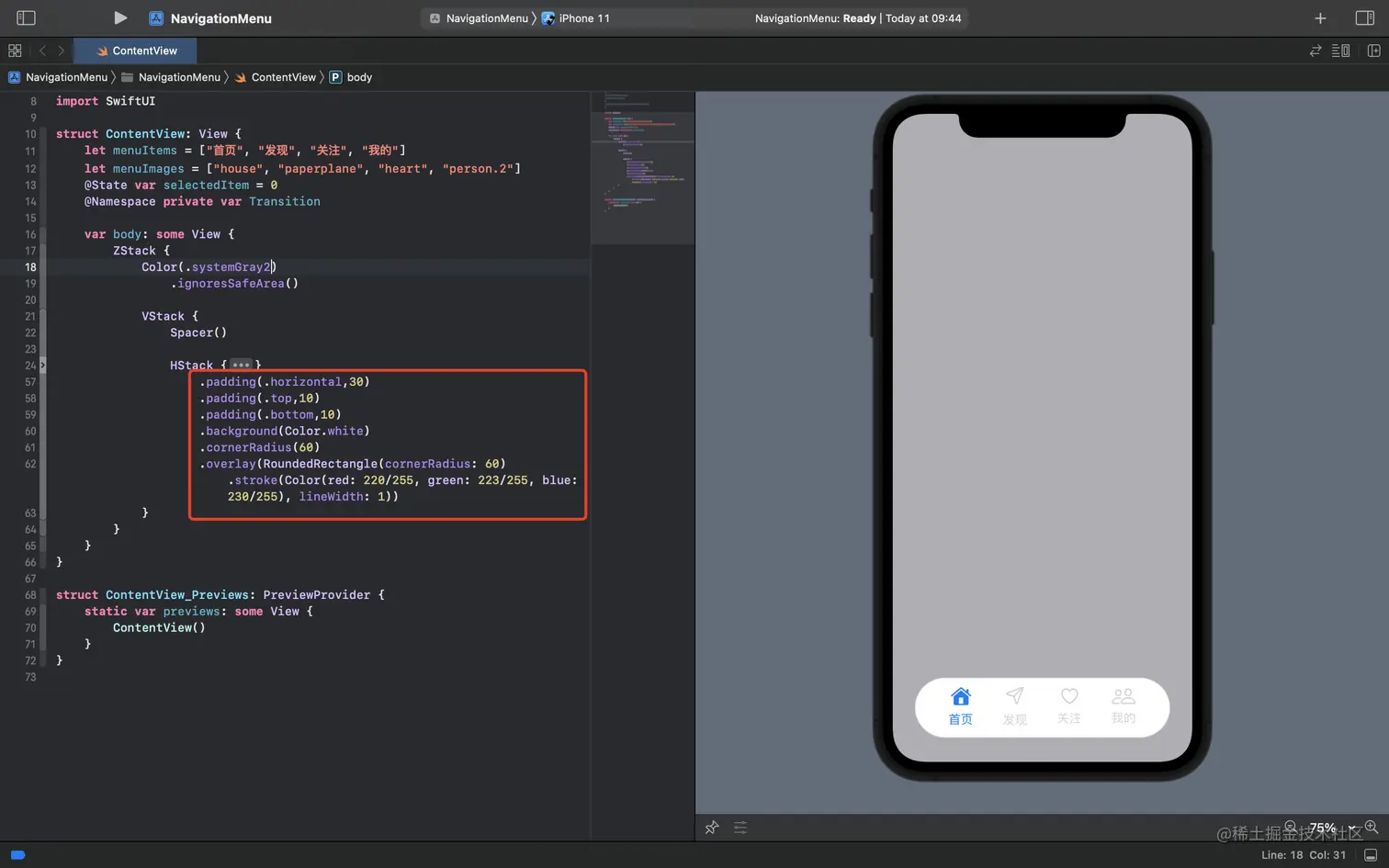
Task: Open the library with plus button
Action: click(1320, 18)
